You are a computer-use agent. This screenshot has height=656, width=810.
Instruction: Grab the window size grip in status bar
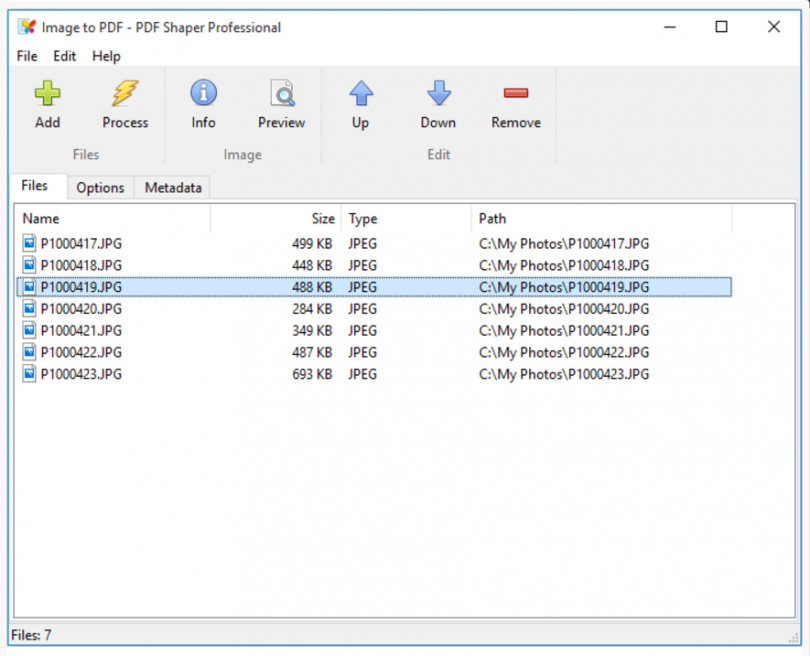[793, 638]
